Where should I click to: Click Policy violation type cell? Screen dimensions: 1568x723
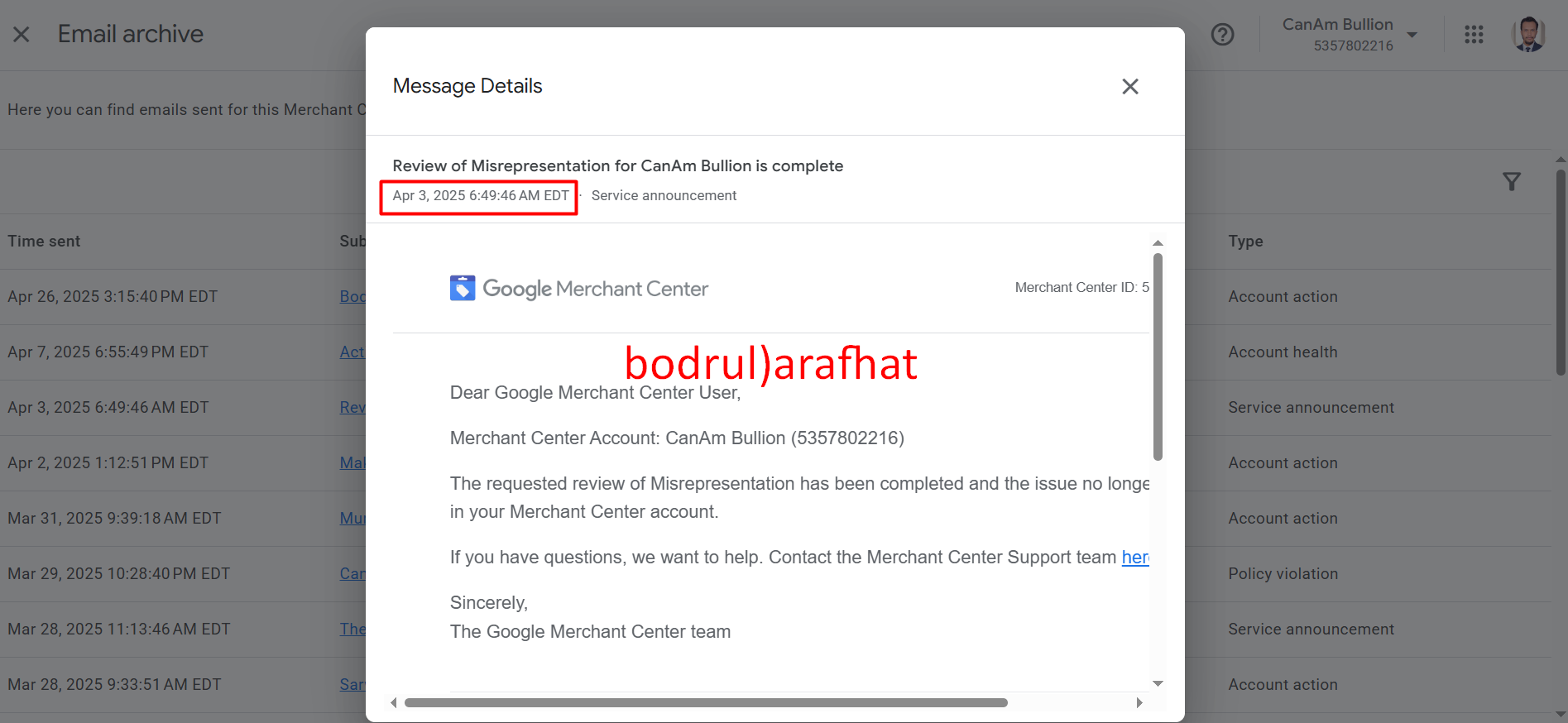(x=1283, y=574)
